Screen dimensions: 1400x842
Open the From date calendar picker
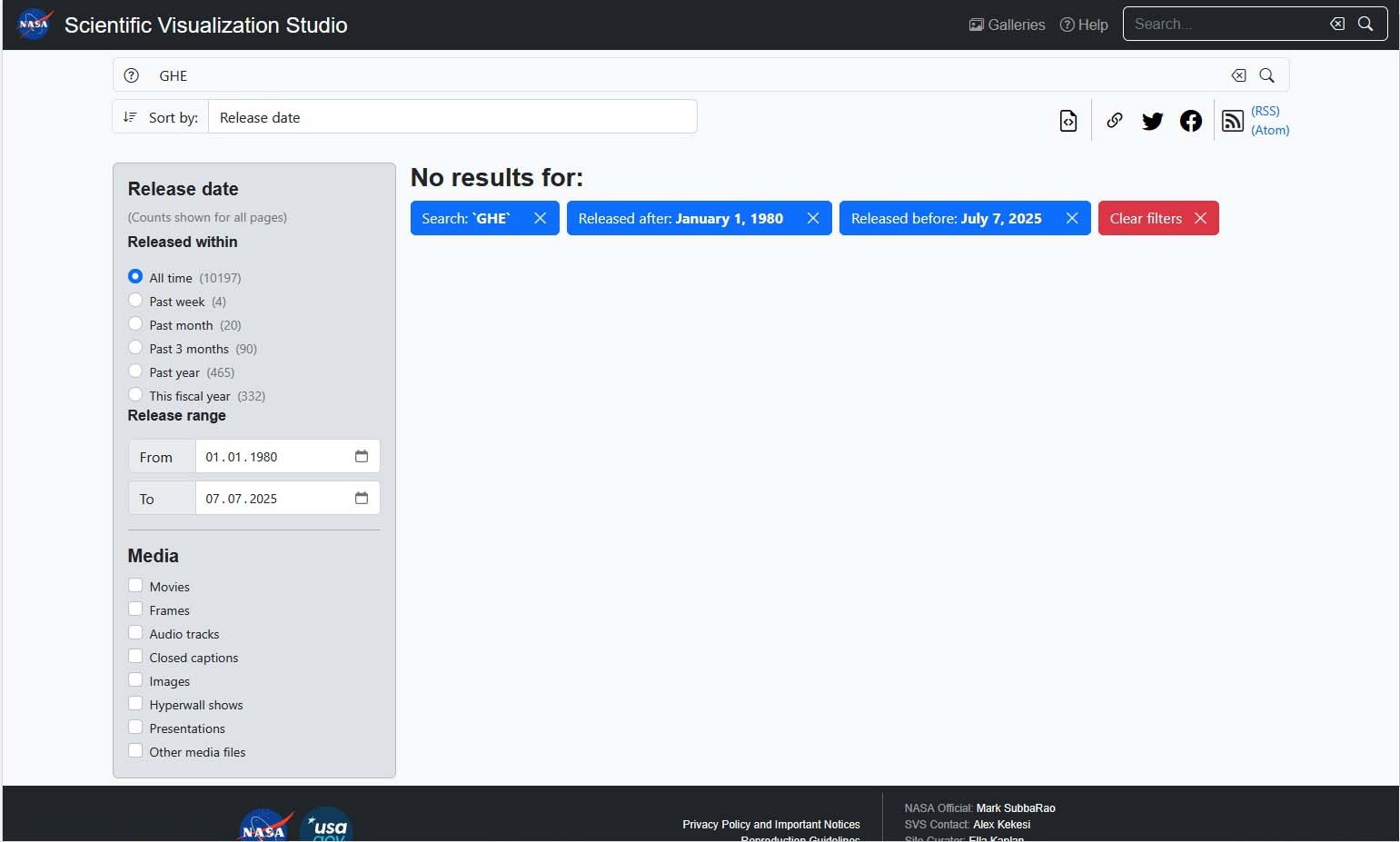click(362, 456)
